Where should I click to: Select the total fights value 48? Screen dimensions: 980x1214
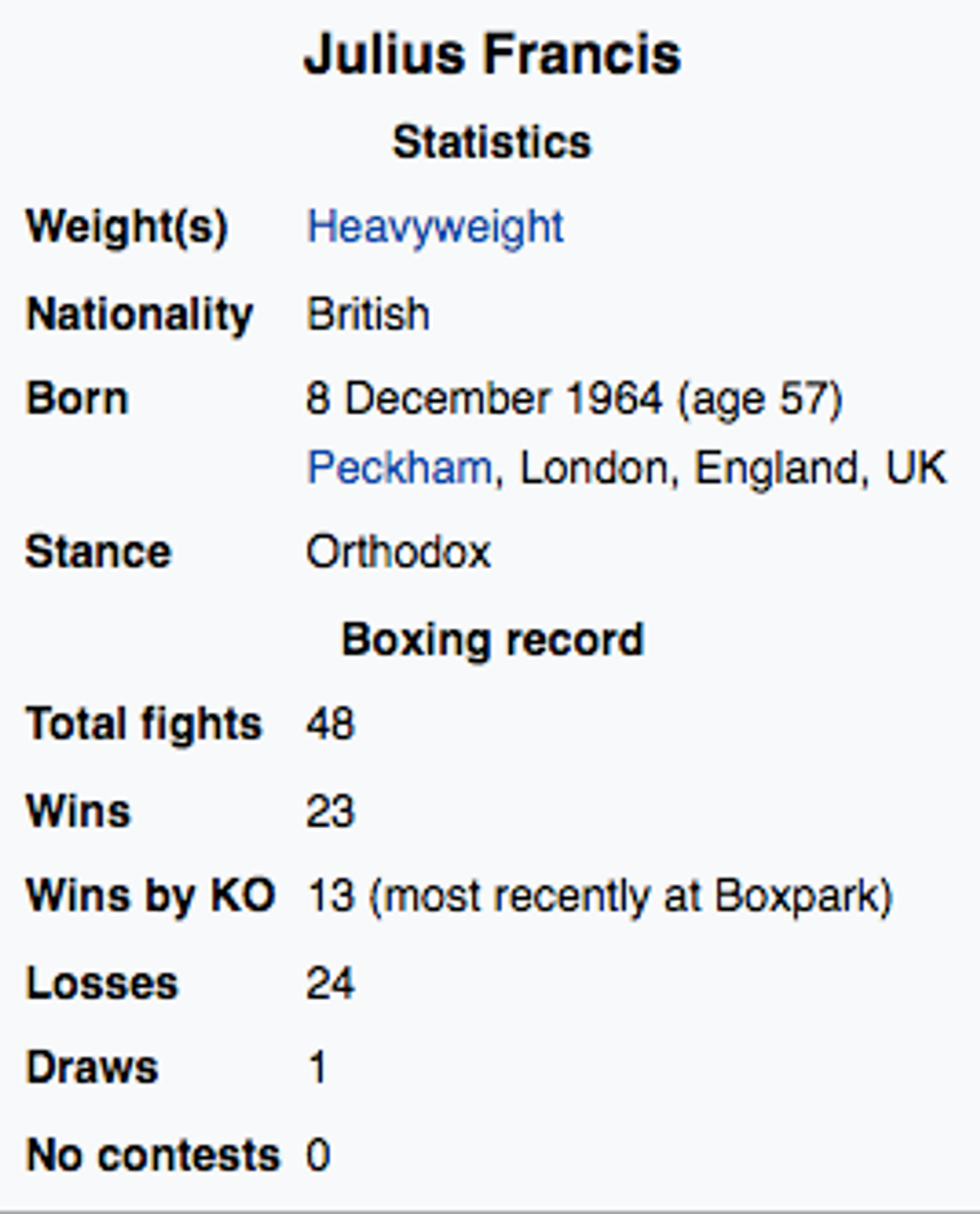pos(330,724)
